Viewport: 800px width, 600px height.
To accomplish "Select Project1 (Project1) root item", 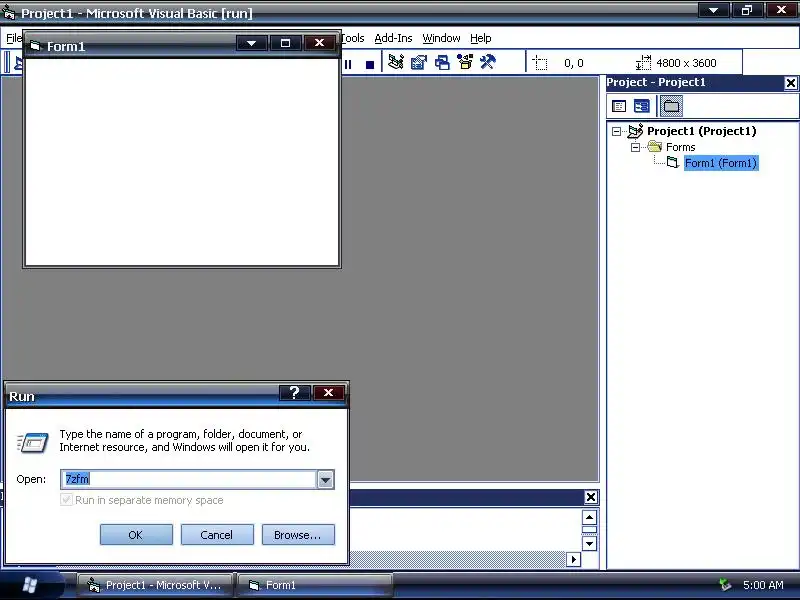I will tap(702, 131).
